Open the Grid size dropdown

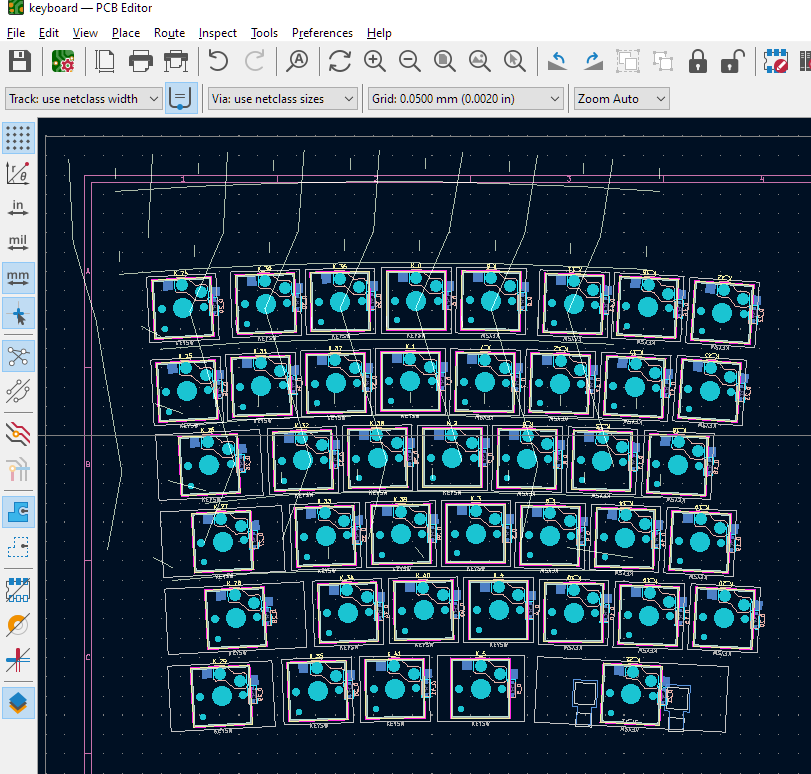pyautogui.click(x=465, y=98)
